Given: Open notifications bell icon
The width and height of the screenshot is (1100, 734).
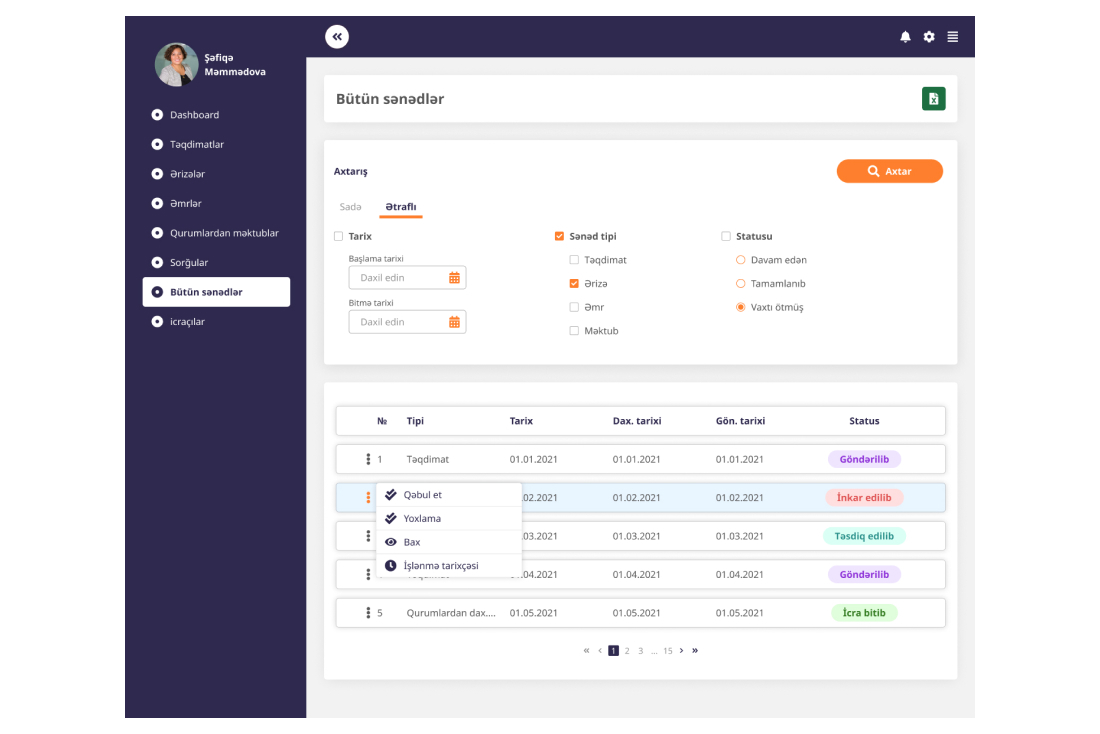Looking at the screenshot, I should click(905, 37).
